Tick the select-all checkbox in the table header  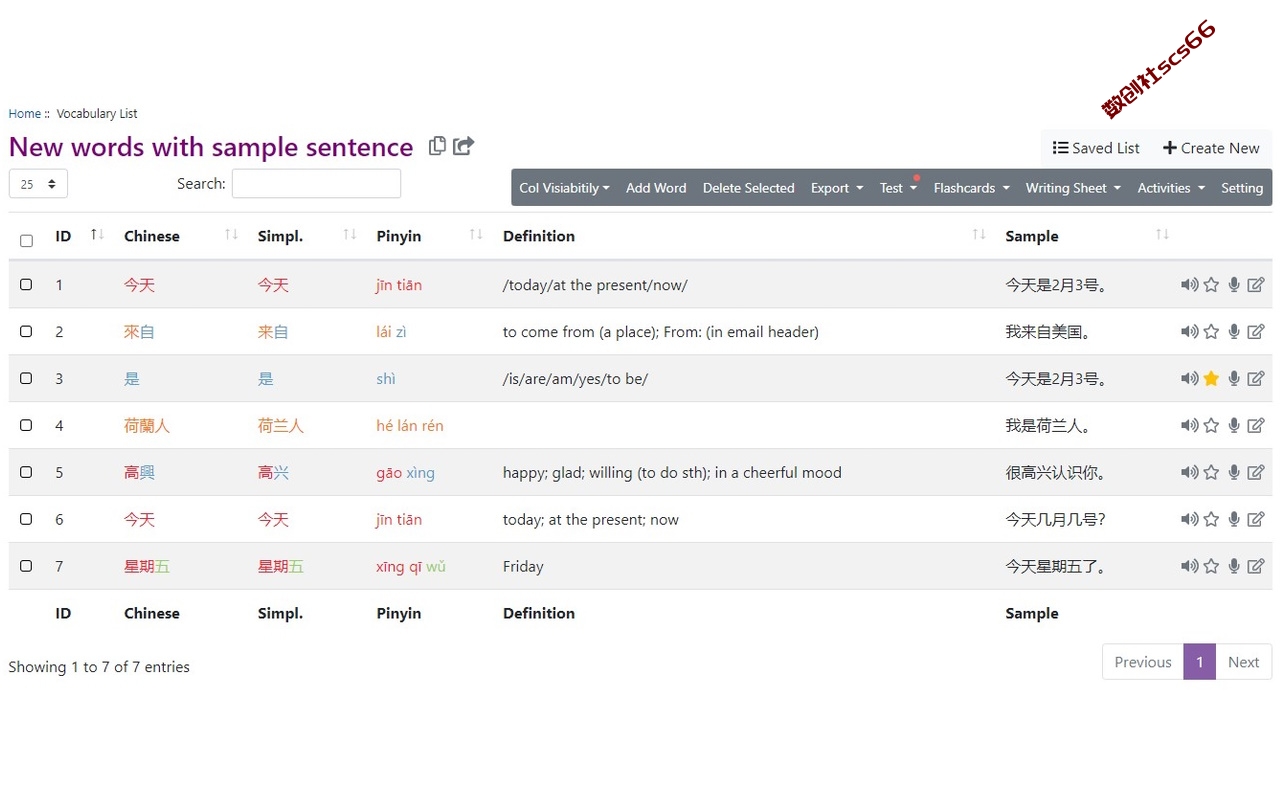(26, 240)
